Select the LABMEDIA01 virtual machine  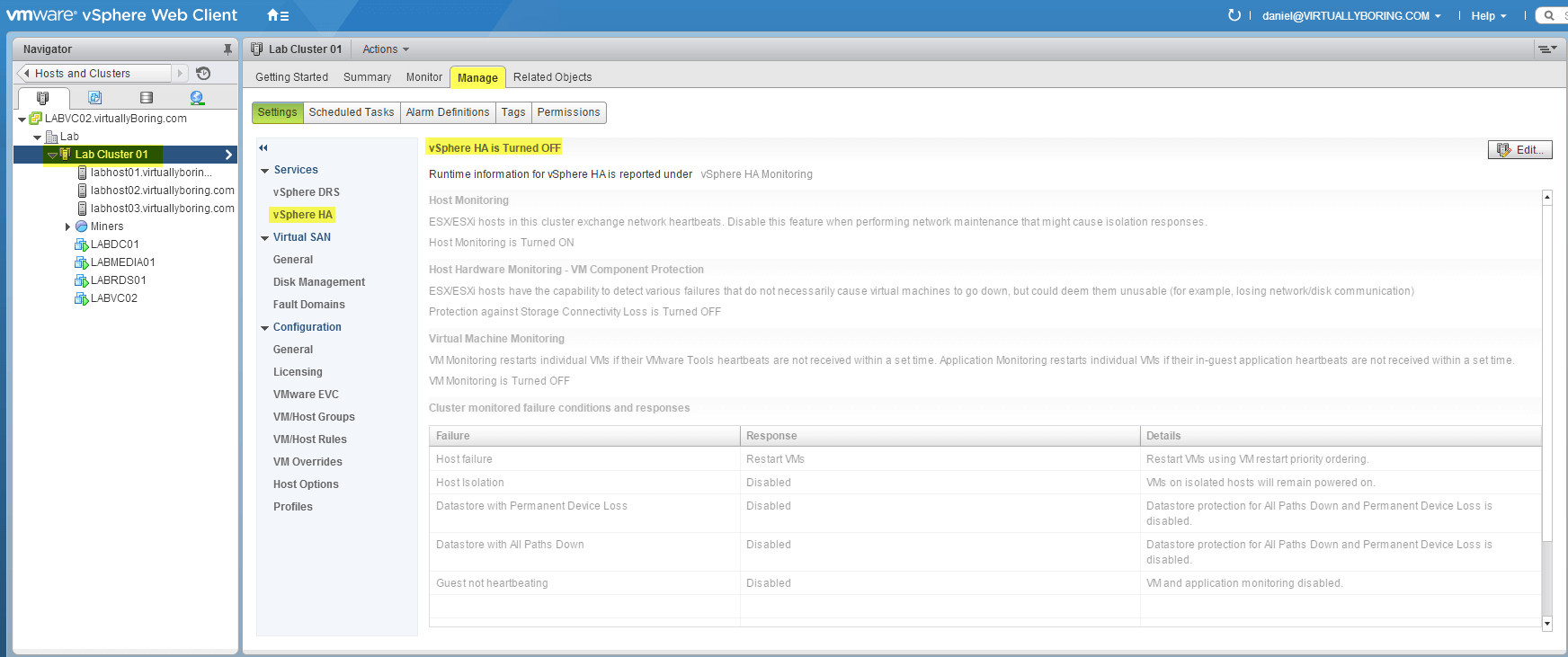click(x=122, y=262)
